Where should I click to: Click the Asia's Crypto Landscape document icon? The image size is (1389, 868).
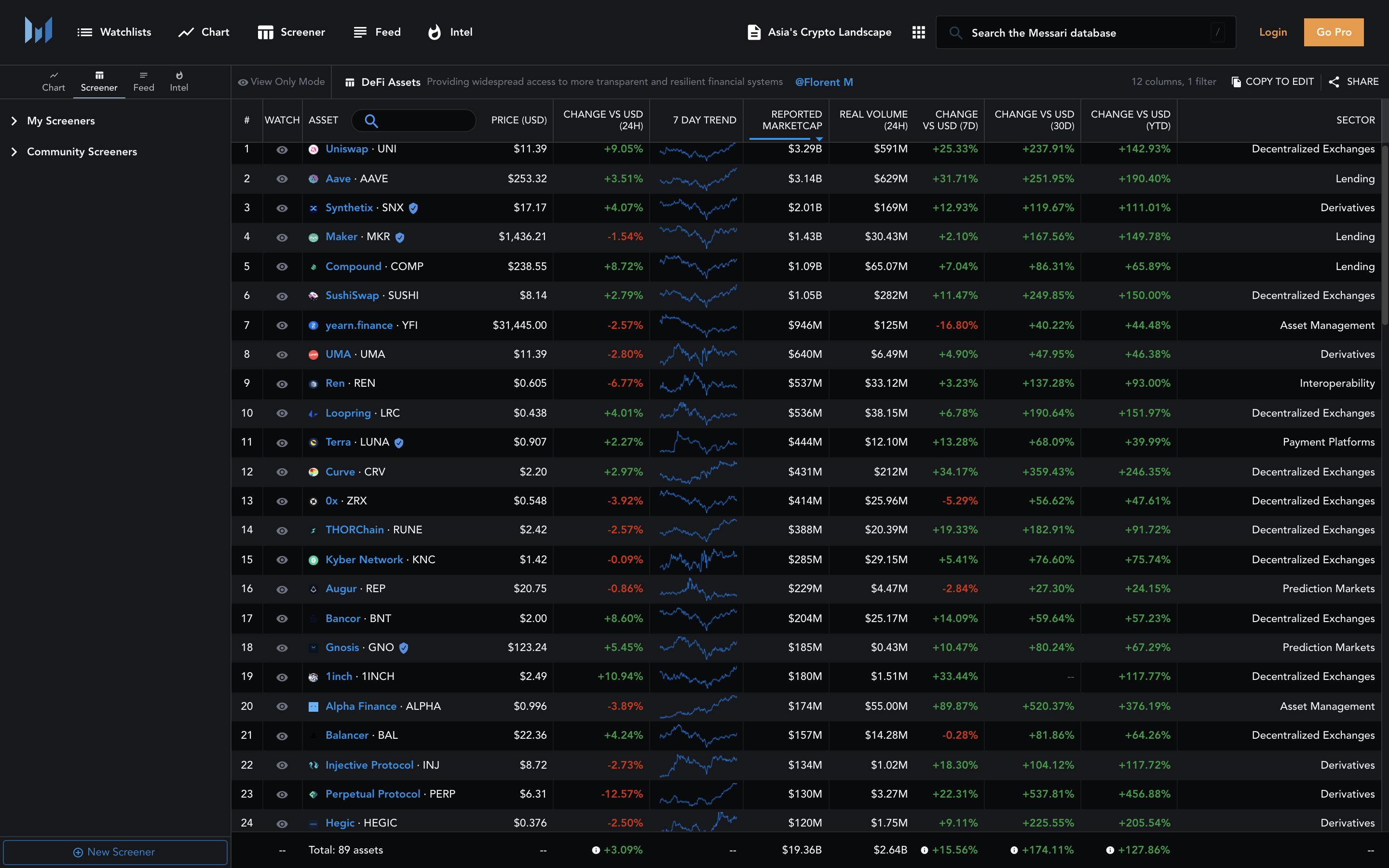(x=754, y=32)
